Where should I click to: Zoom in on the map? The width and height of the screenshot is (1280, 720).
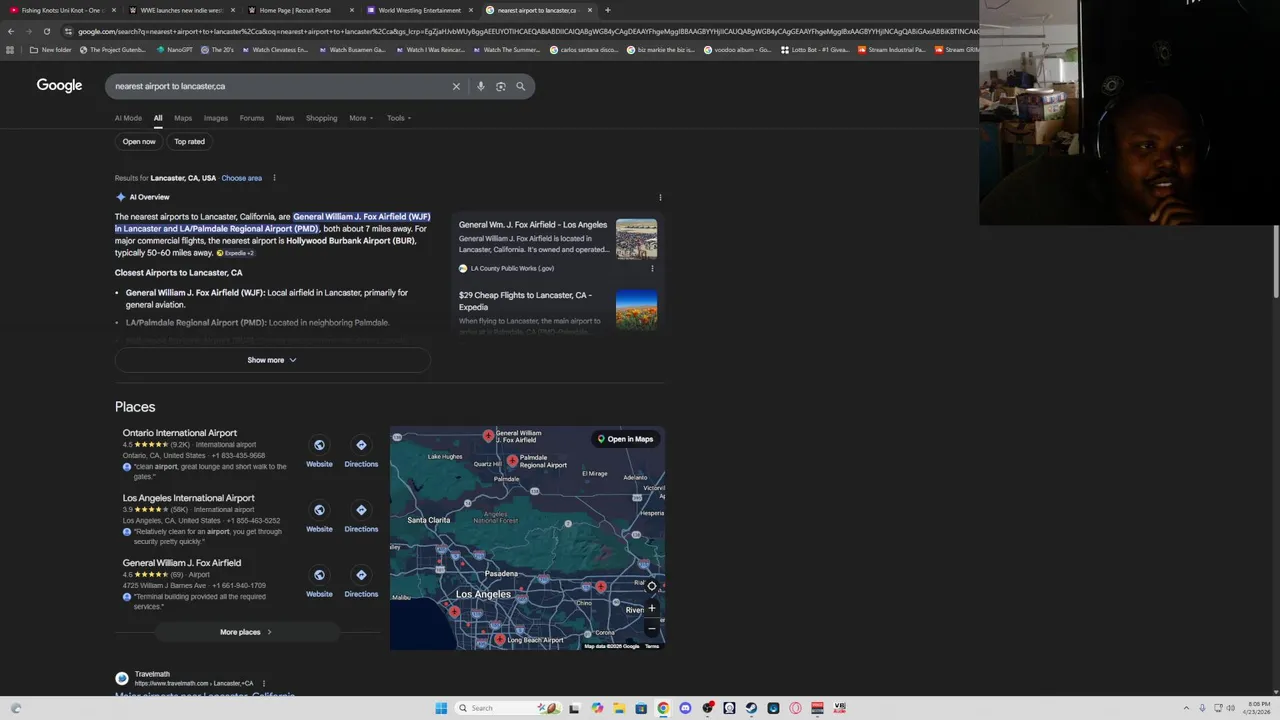coord(652,608)
